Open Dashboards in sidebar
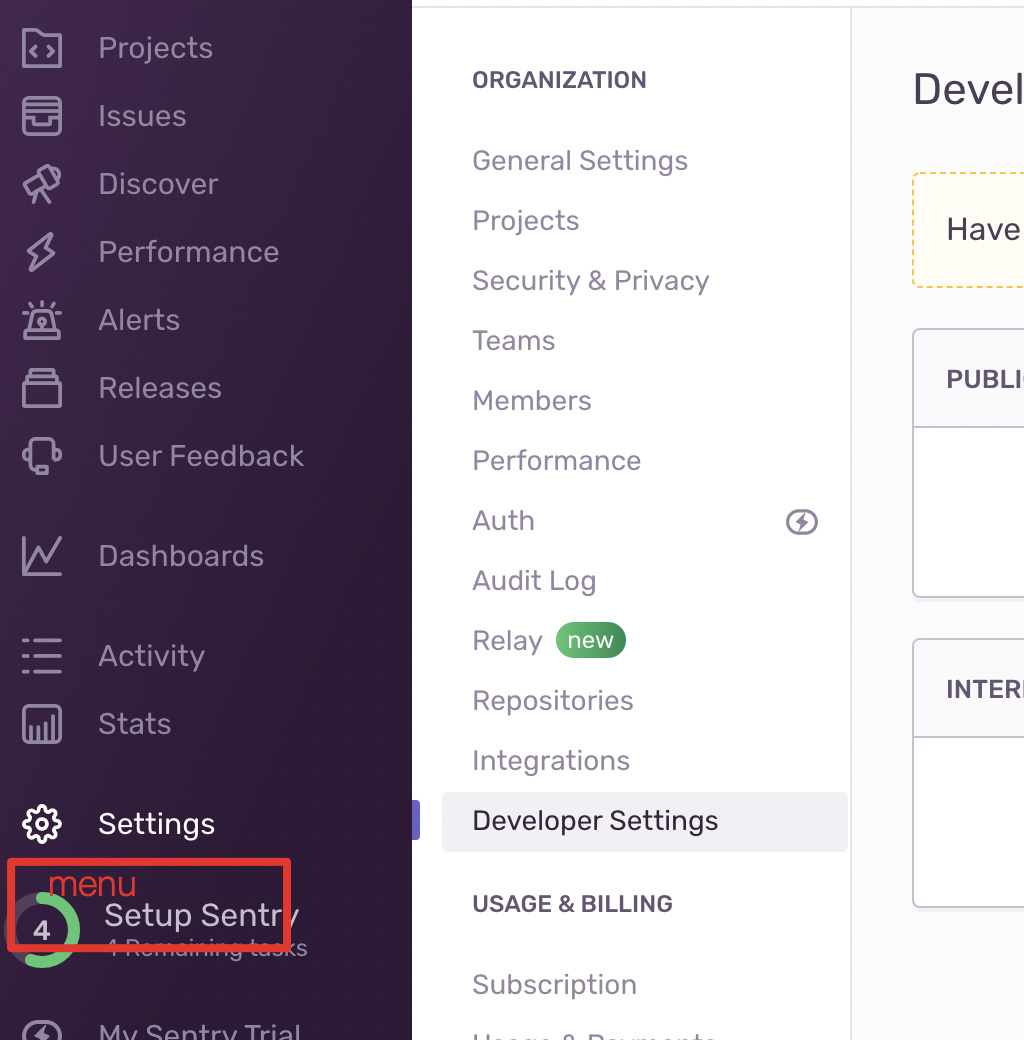This screenshot has height=1040, width=1024. pos(181,556)
